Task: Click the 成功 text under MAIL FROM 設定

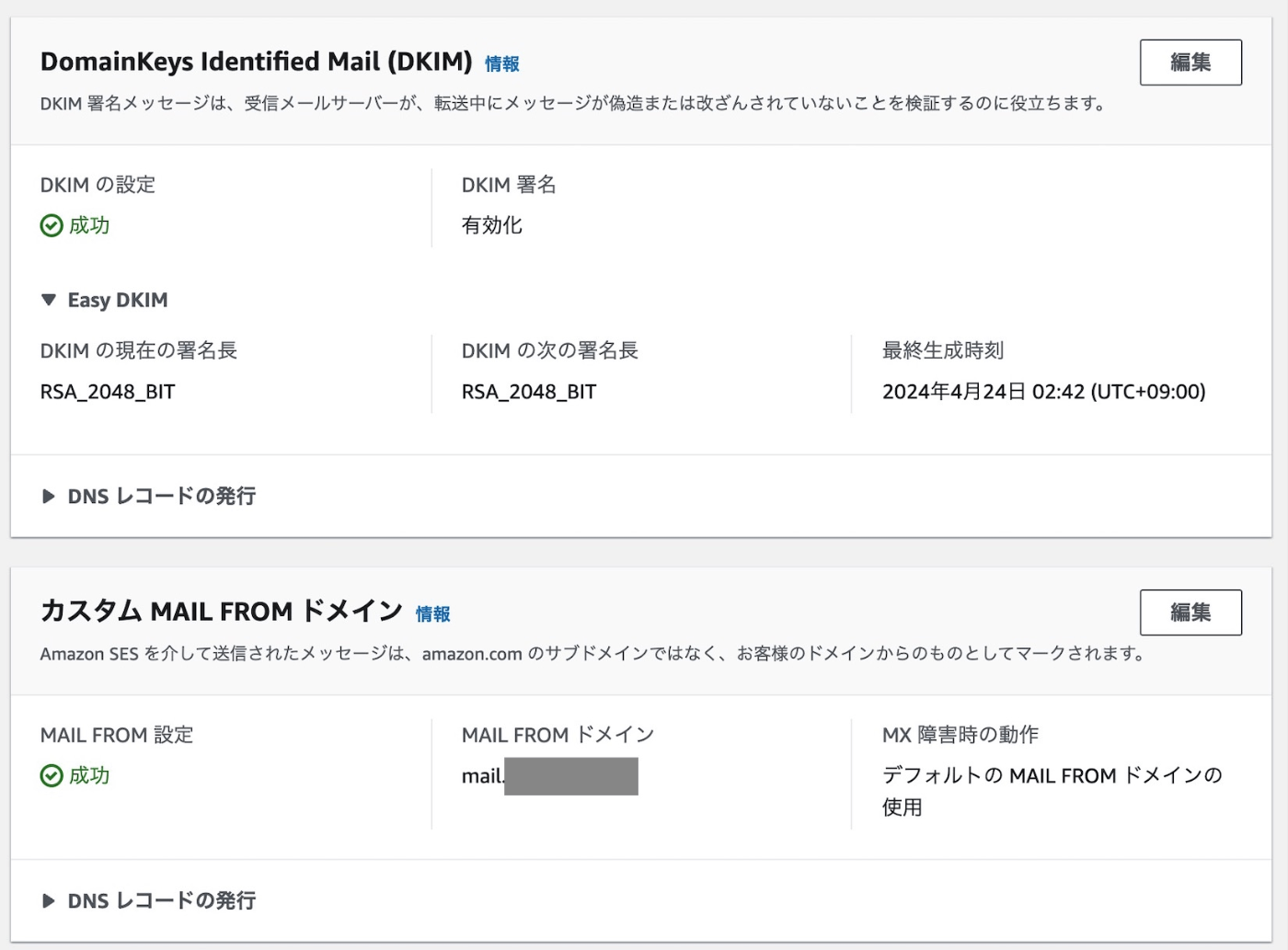Action: 89,775
